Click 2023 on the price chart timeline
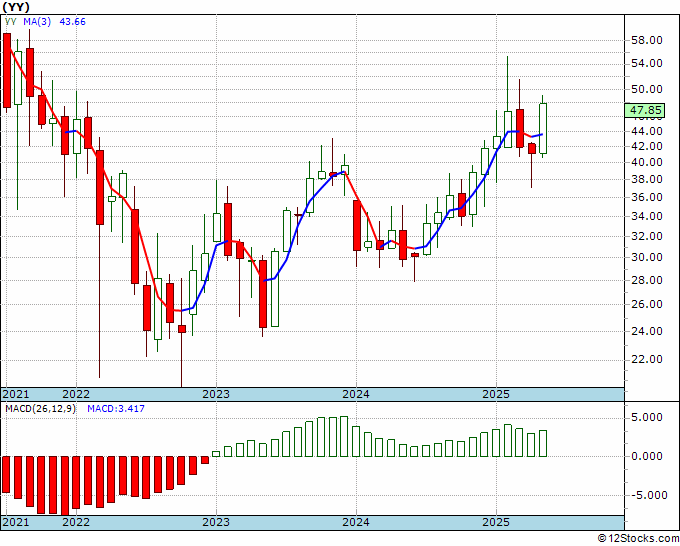Image resolution: width=680 pixels, height=546 pixels. (x=216, y=394)
